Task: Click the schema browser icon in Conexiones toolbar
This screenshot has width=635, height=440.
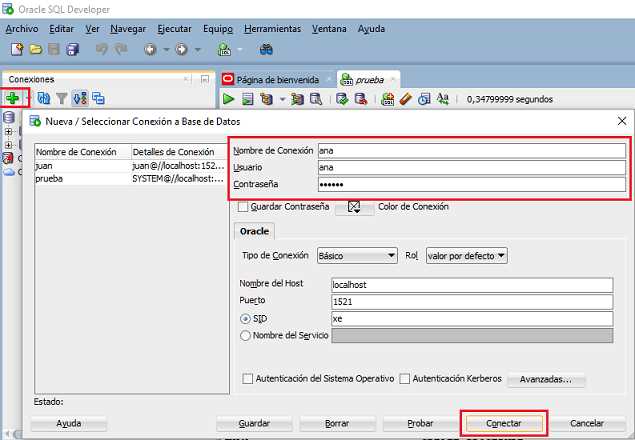Action: pos(80,98)
